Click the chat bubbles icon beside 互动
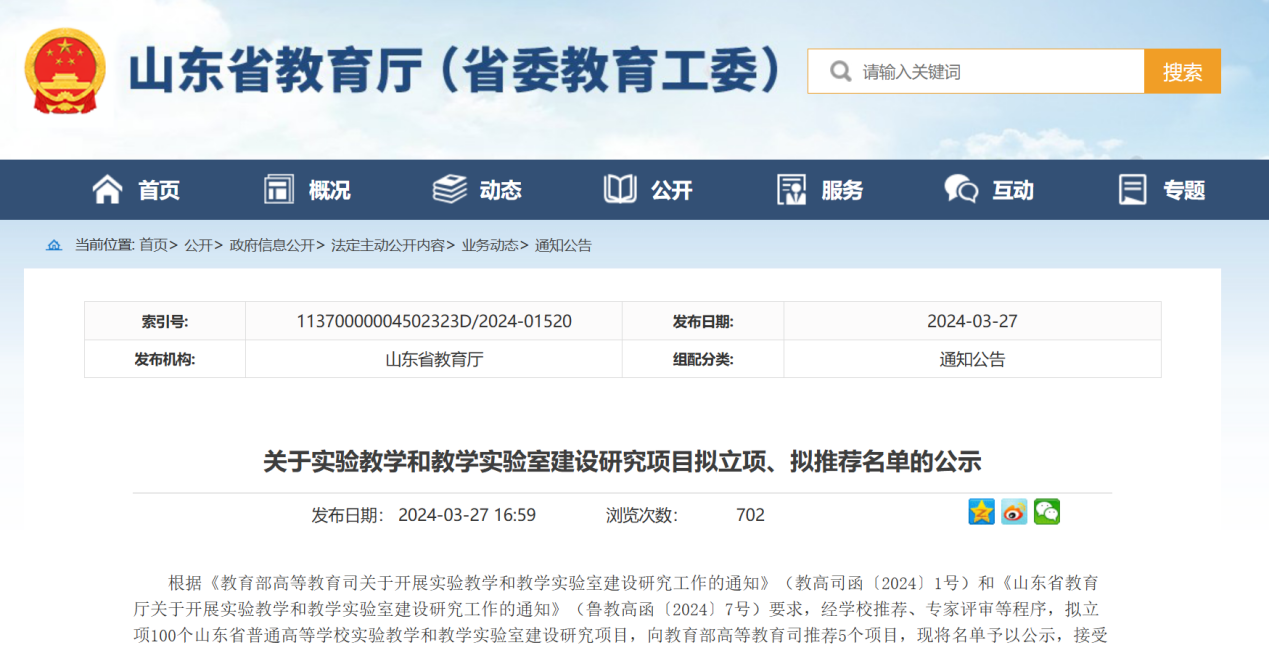 coord(961,189)
